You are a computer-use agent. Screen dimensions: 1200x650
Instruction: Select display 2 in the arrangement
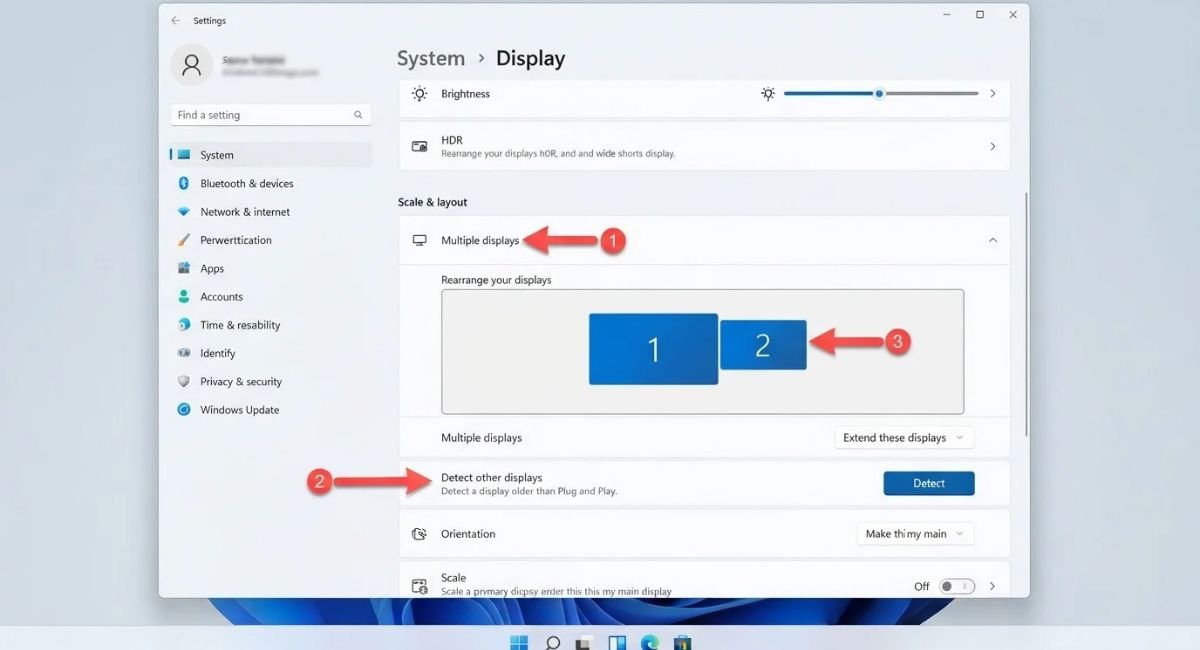point(763,345)
